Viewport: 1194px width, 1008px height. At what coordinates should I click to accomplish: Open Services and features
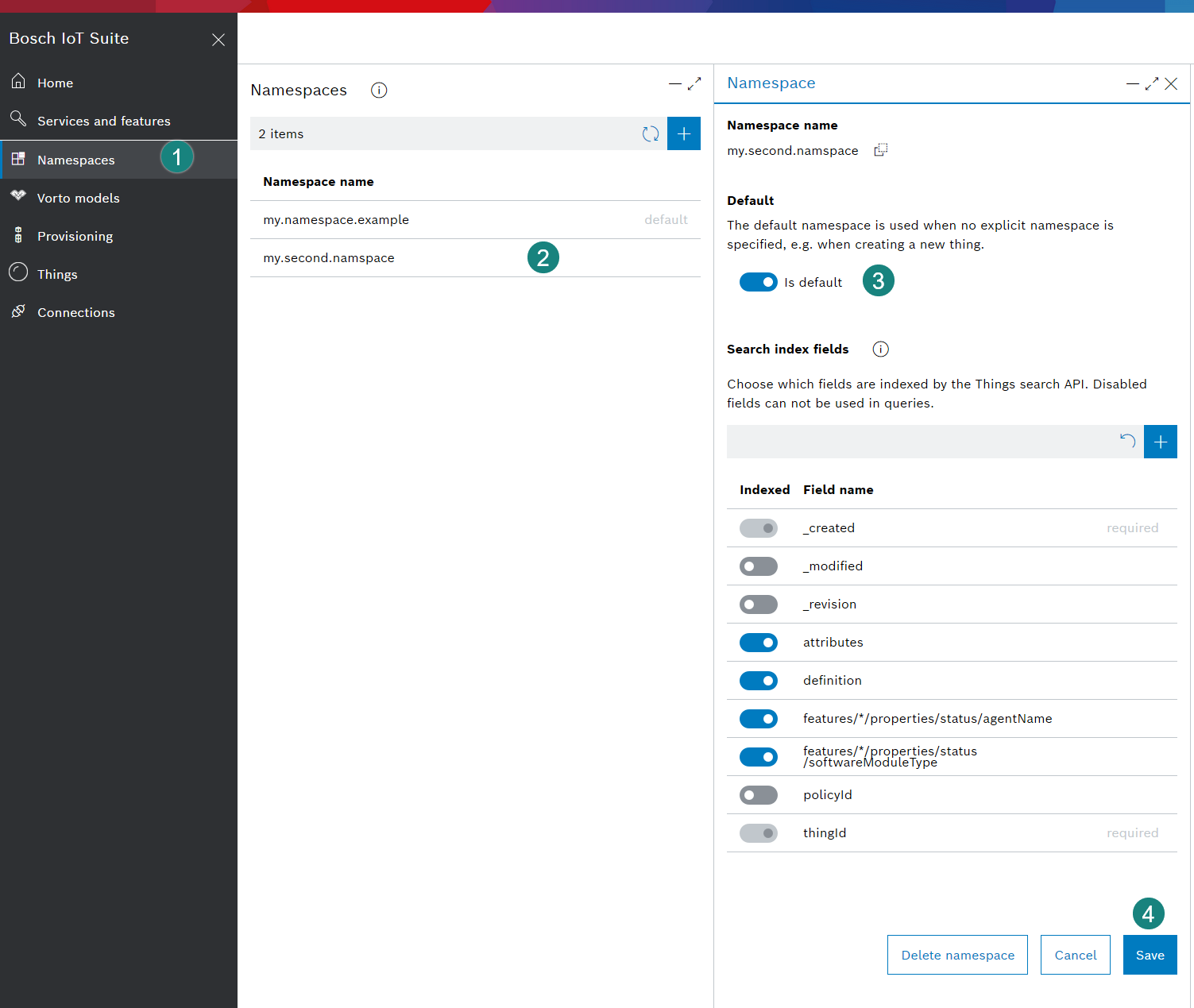click(119, 121)
